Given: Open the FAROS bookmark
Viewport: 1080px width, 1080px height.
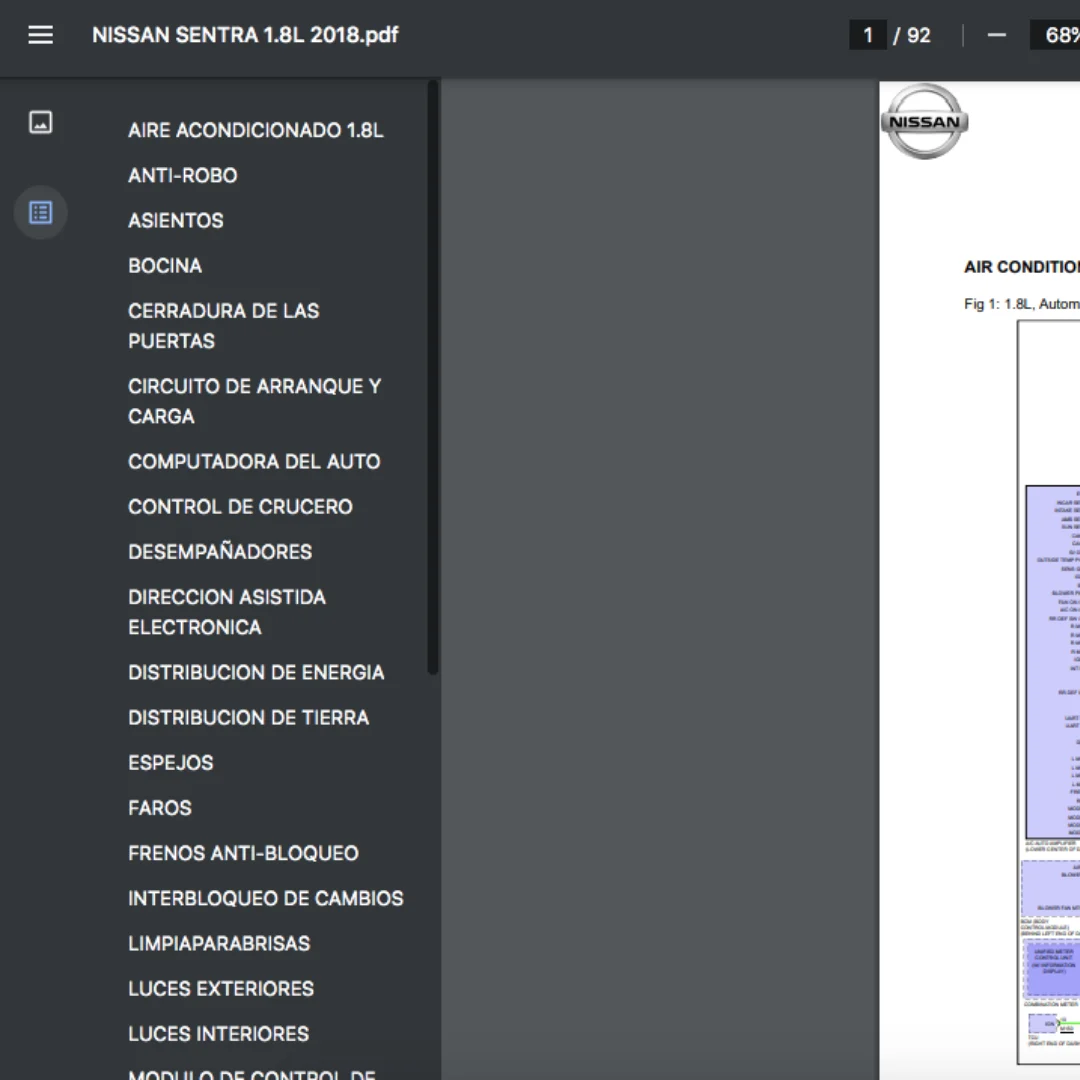Looking at the screenshot, I should (x=160, y=808).
